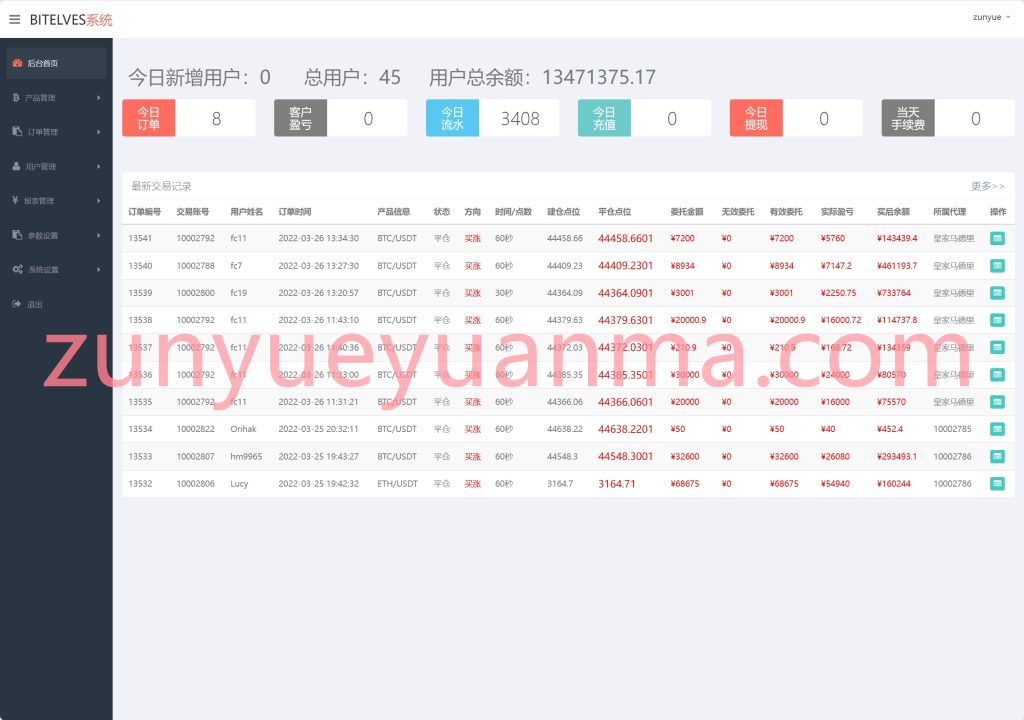Click the 买涨 direction in order 13534 row
Image resolution: width=1024 pixels, height=720 pixels.
click(472, 429)
